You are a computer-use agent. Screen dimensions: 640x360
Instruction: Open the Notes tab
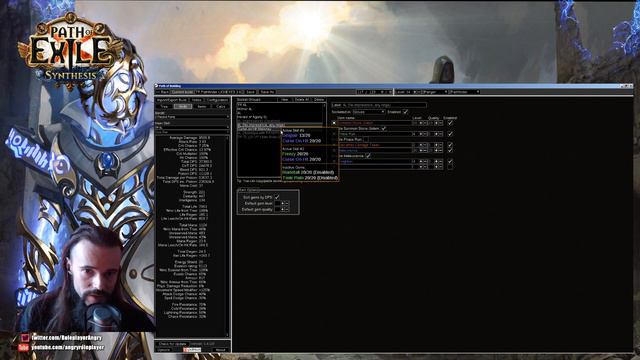(196, 100)
